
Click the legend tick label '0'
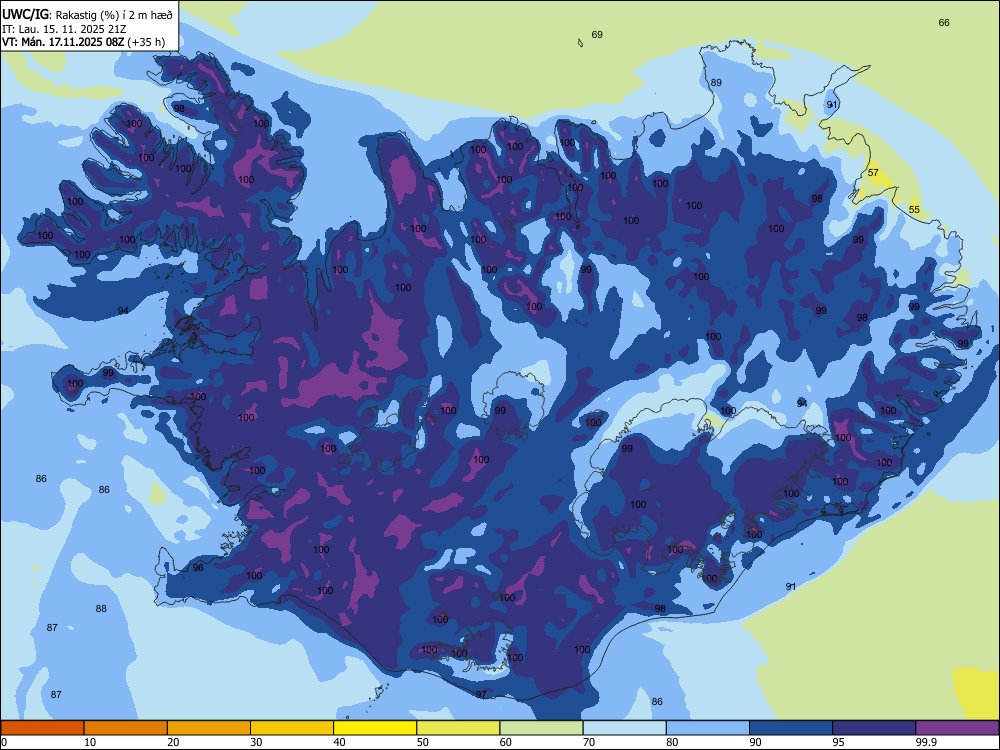coord(4,742)
